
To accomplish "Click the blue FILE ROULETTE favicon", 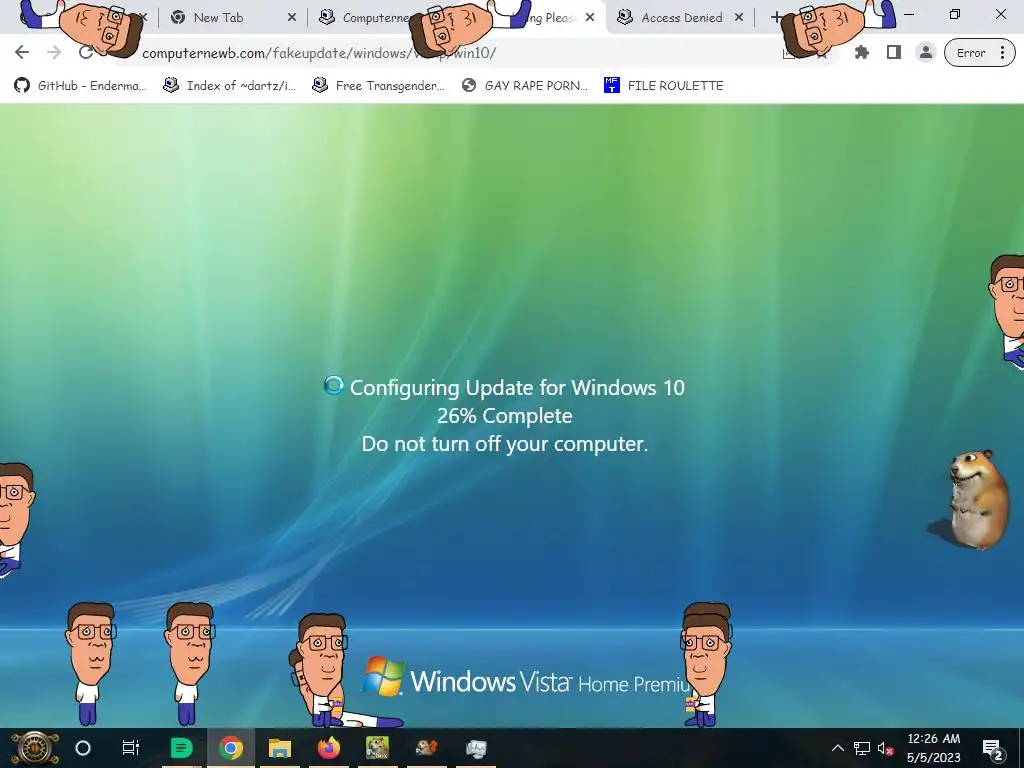I will [x=611, y=86].
